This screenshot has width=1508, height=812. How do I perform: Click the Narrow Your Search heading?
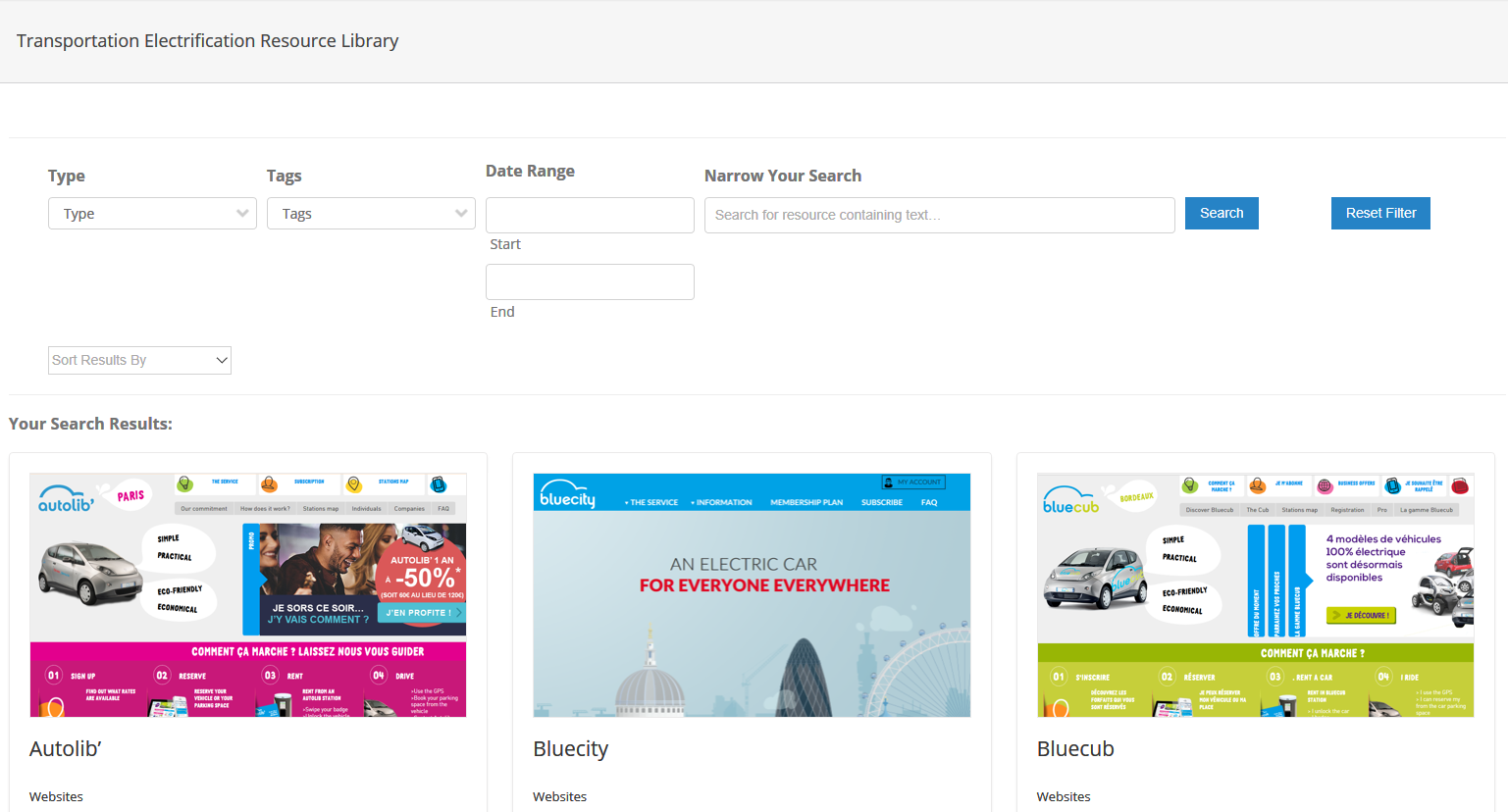pos(783,176)
